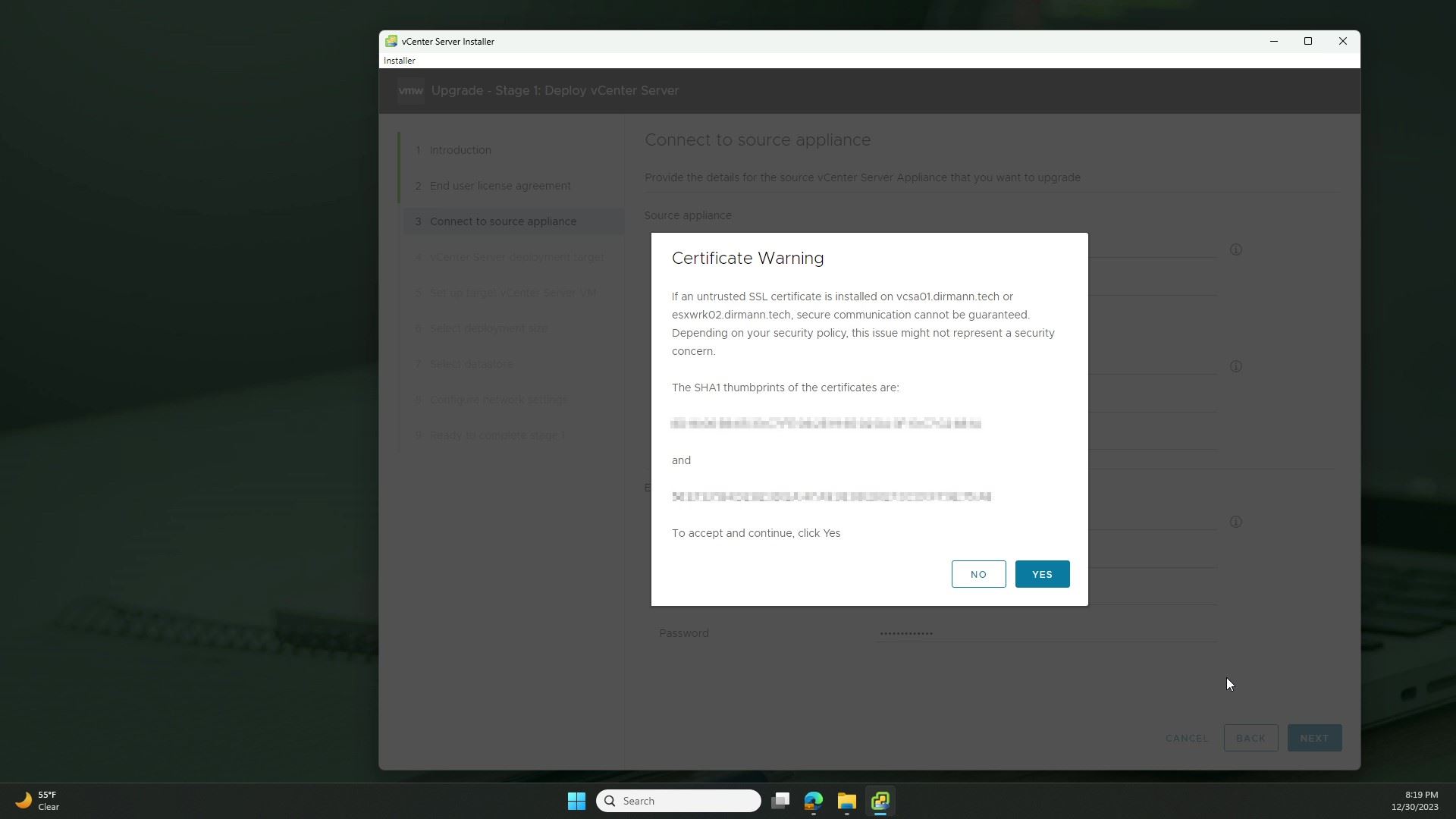The width and height of the screenshot is (1456, 819).
Task: Maximize the installer window
Action: coord(1308,41)
